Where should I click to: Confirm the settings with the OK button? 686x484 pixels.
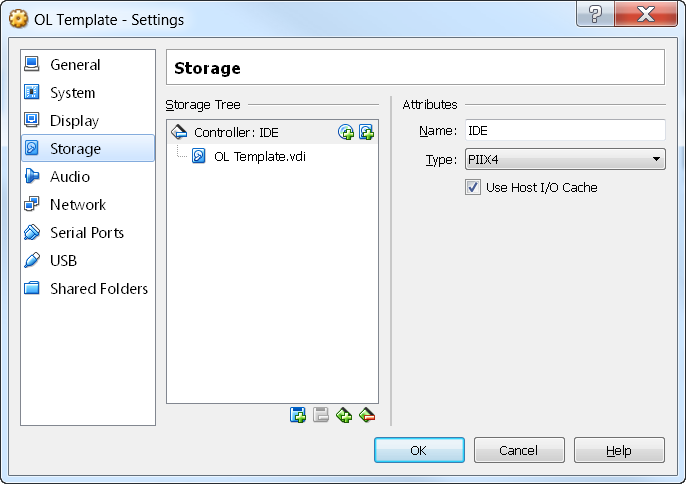pyautogui.click(x=419, y=450)
